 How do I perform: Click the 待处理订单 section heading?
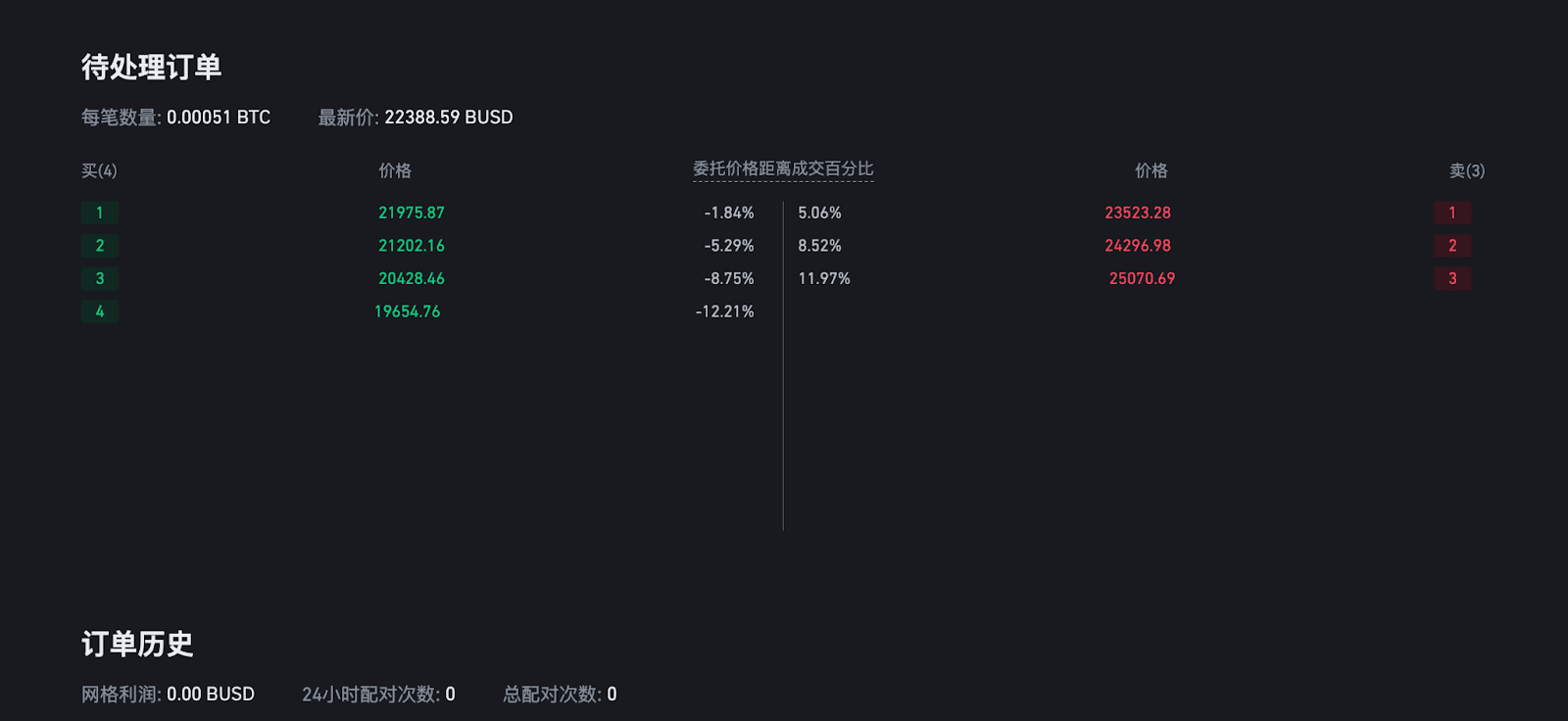pos(152,67)
